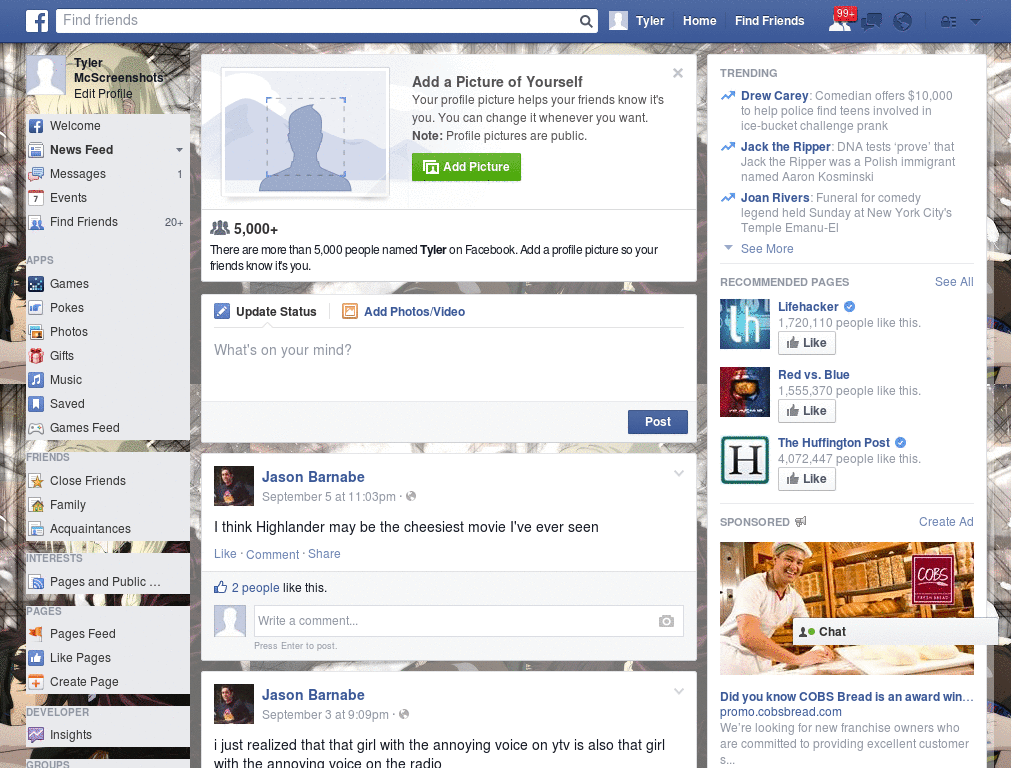Open the messages chat bubbles icon
The height and width of the screenshot is (768, 1024).
pyautogui.click(x=871, y=22)
